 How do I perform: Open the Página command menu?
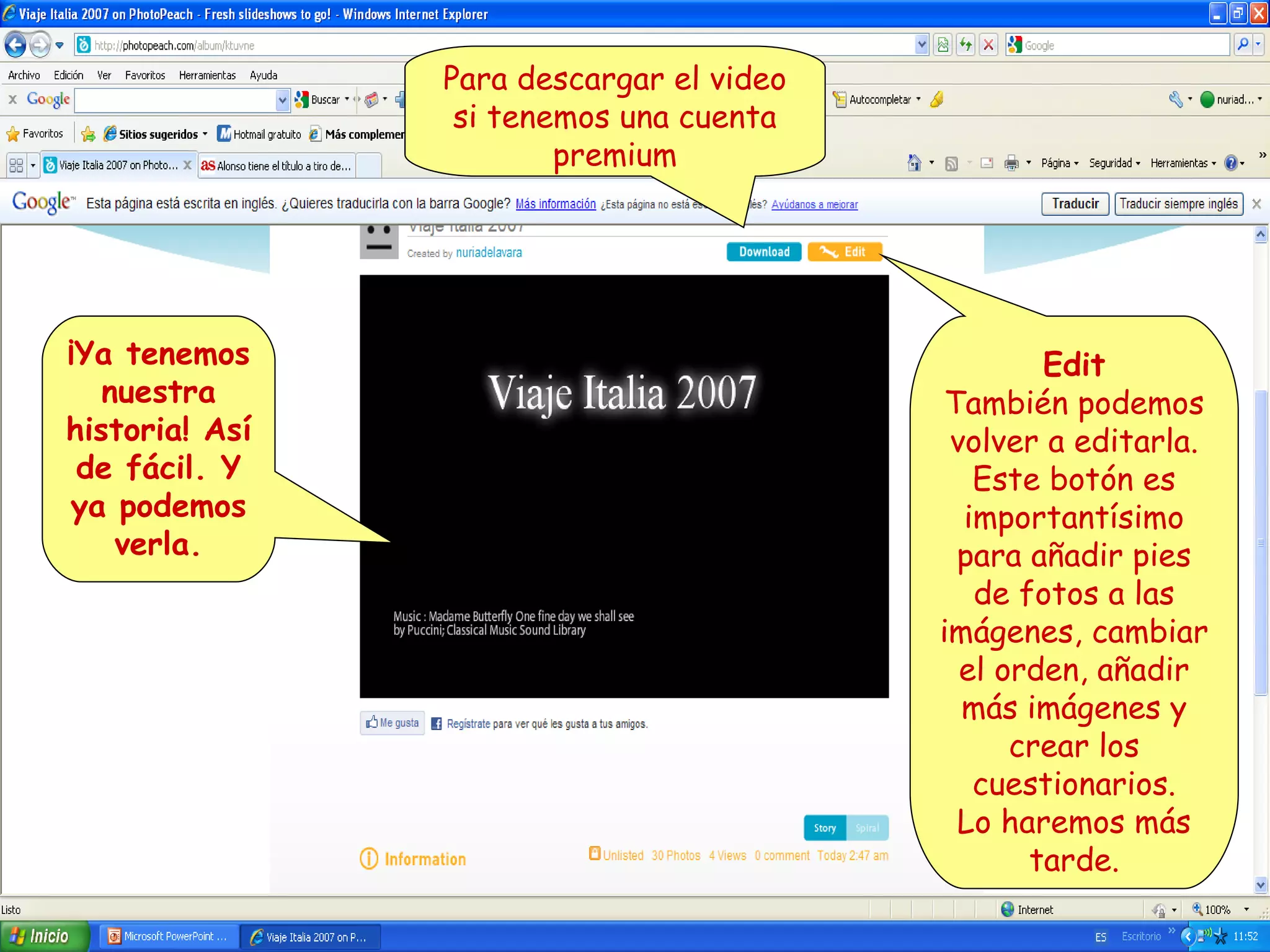1059,163
